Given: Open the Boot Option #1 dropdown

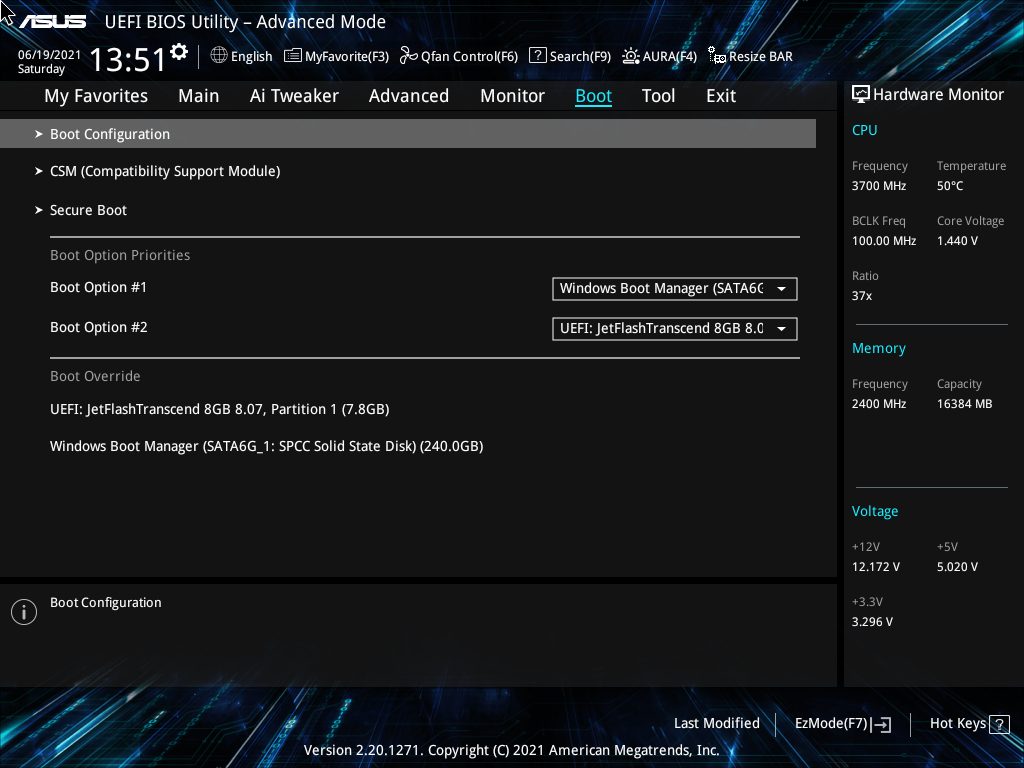Looking at the screenshot, I should pyautogui.click(x=674, y=289).
